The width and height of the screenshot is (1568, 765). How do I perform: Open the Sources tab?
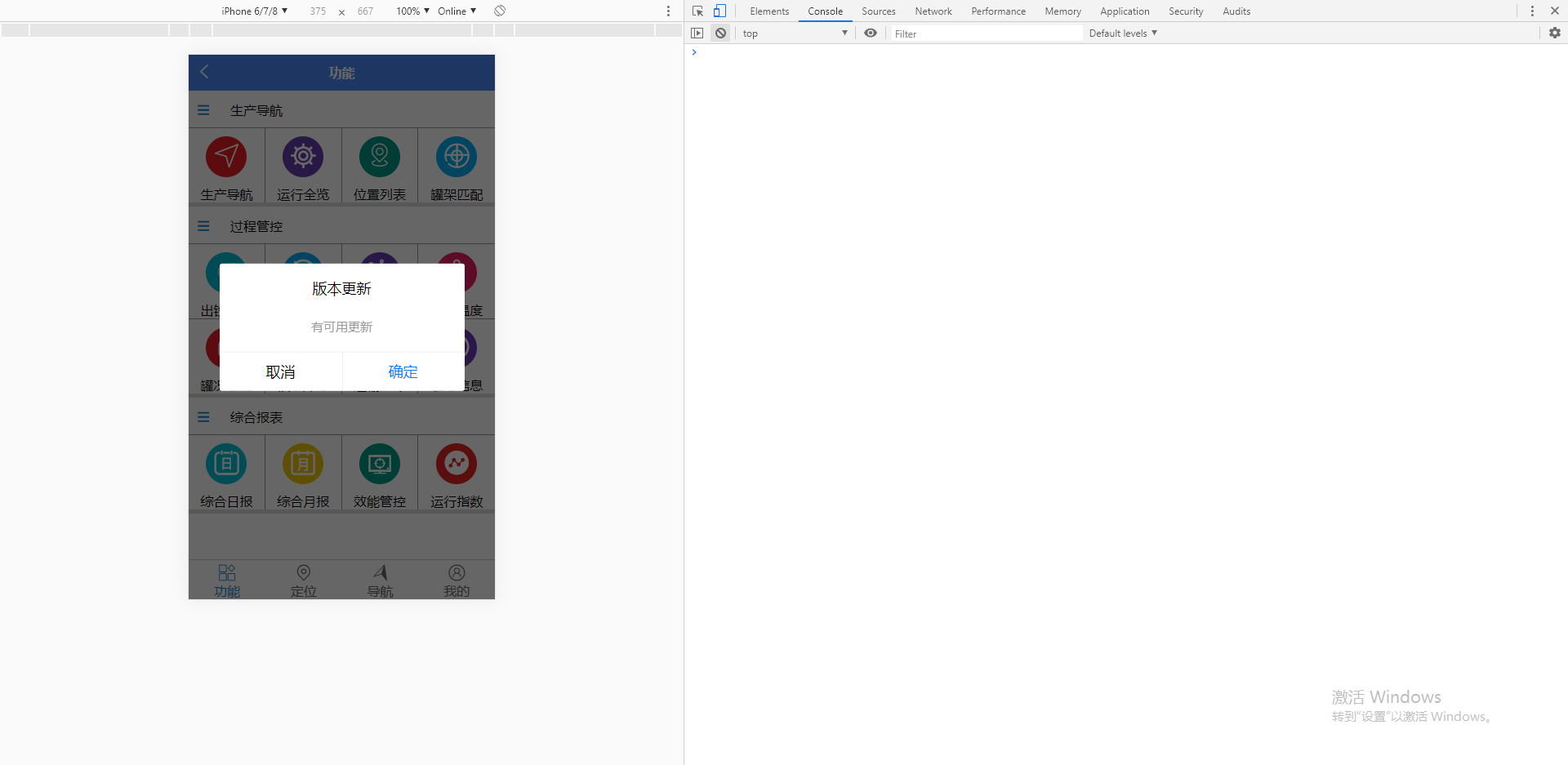pos(879,11)
